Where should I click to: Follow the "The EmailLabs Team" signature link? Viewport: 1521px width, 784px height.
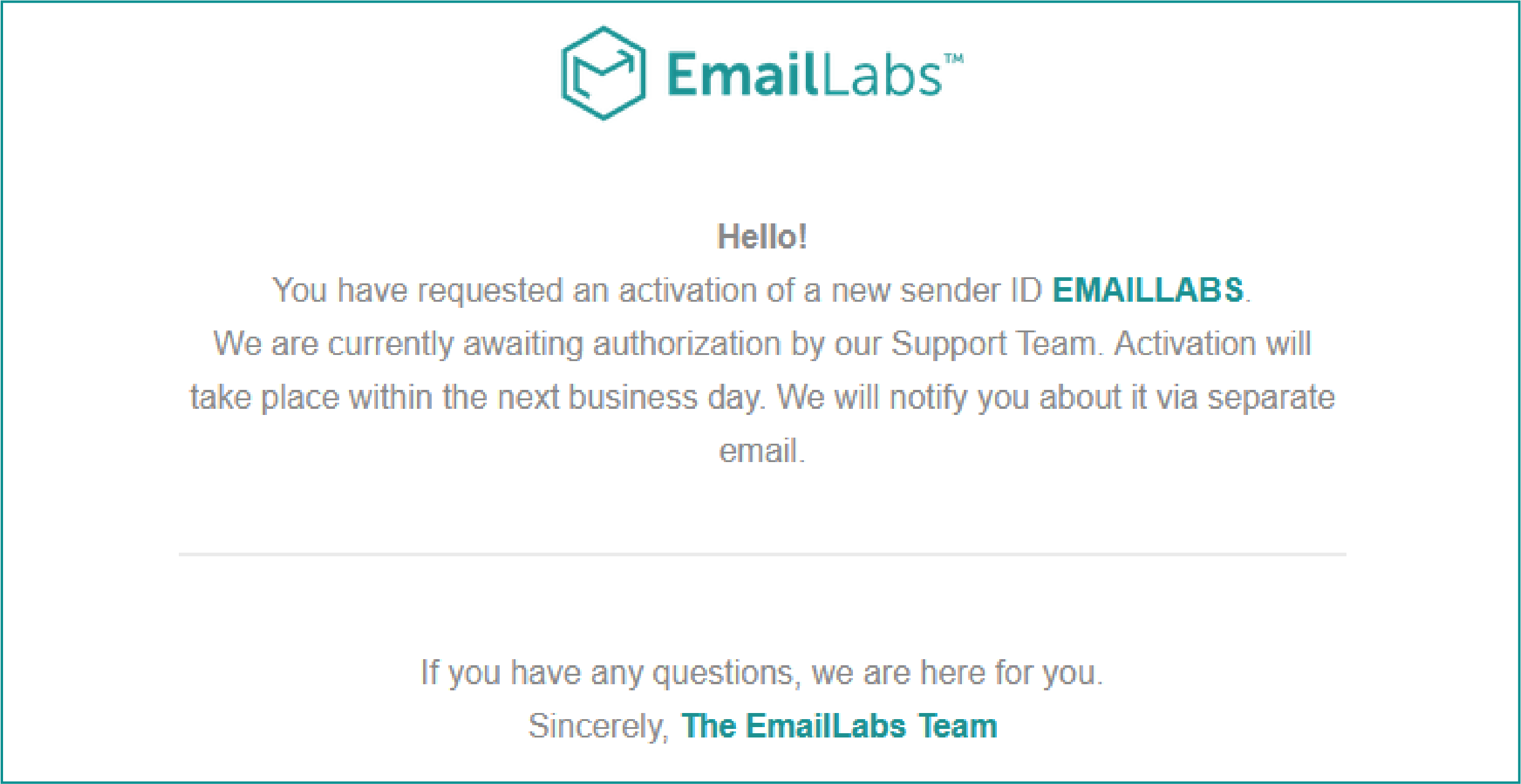coord(839,726)
